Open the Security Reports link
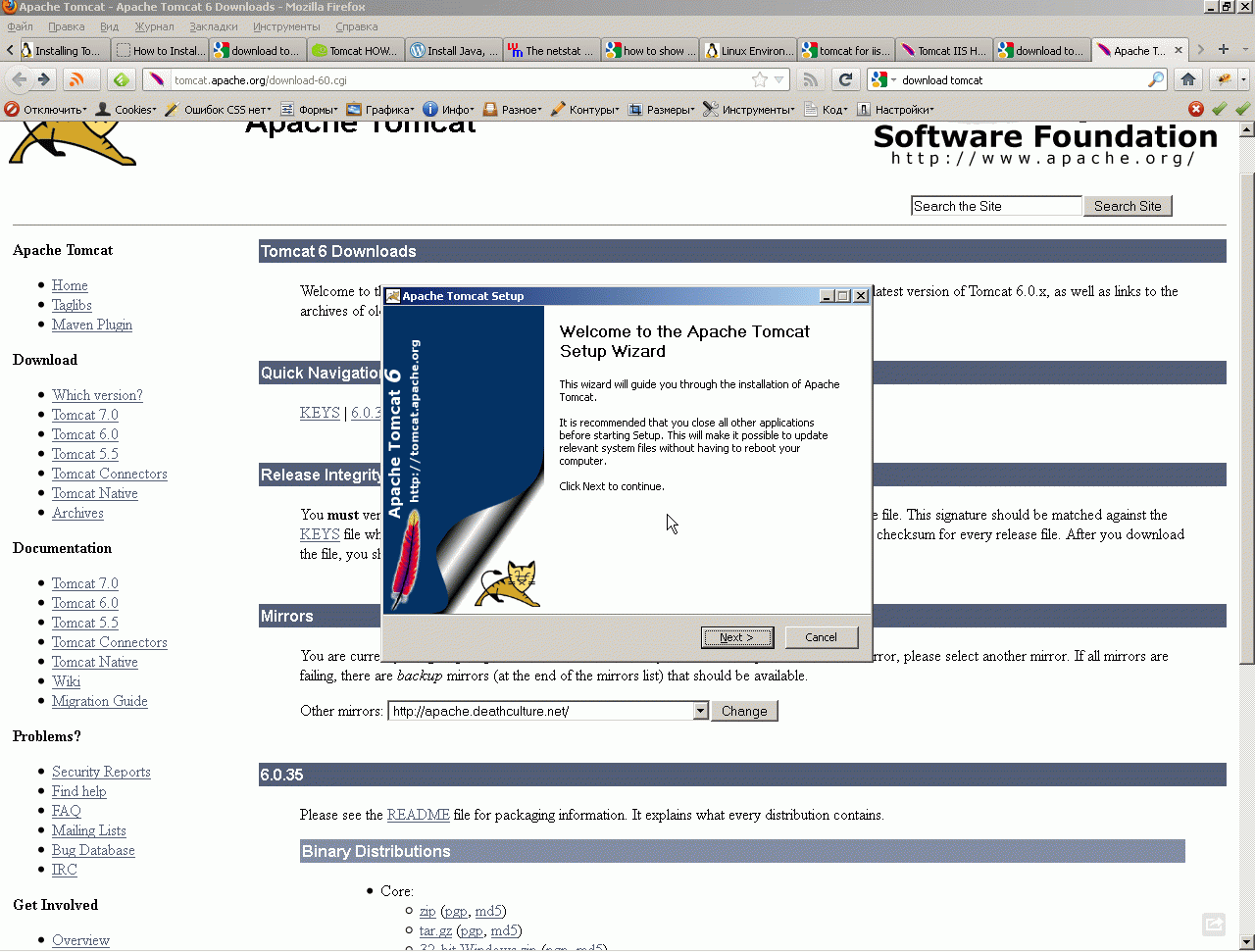Screen dimensions: 1255x952 coord(101,772)
